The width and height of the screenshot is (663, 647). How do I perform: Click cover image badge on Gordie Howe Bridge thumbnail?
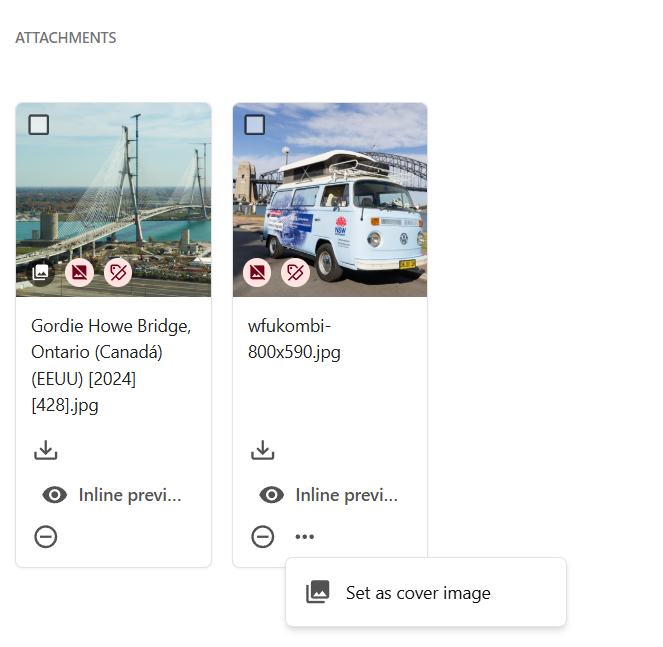[41, 272]
